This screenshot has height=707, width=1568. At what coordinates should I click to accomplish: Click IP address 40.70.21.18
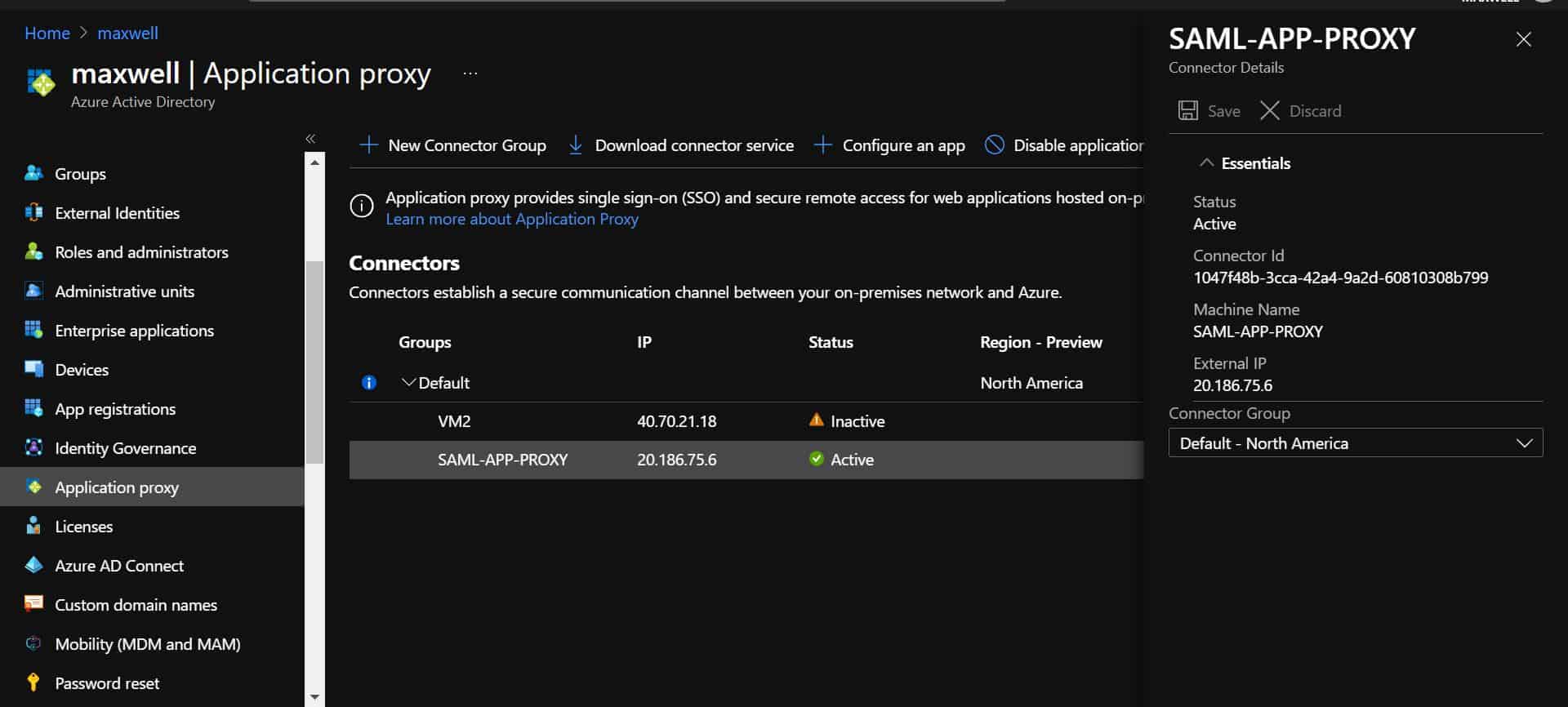tap(677, 421)
